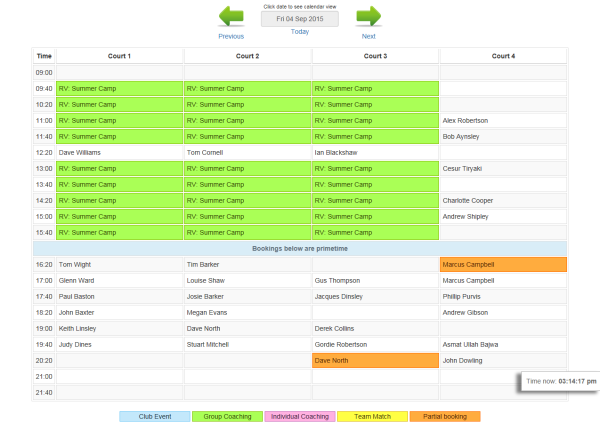
Task: Select Alex Robertson's 11:00 booking on Court 4
Action: [503, 120]
